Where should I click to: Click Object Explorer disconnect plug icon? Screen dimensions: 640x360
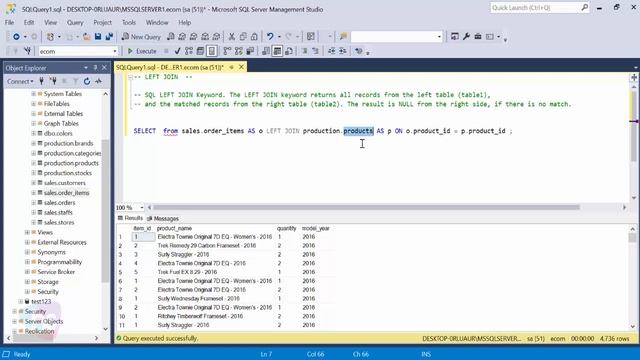point(53,81)
